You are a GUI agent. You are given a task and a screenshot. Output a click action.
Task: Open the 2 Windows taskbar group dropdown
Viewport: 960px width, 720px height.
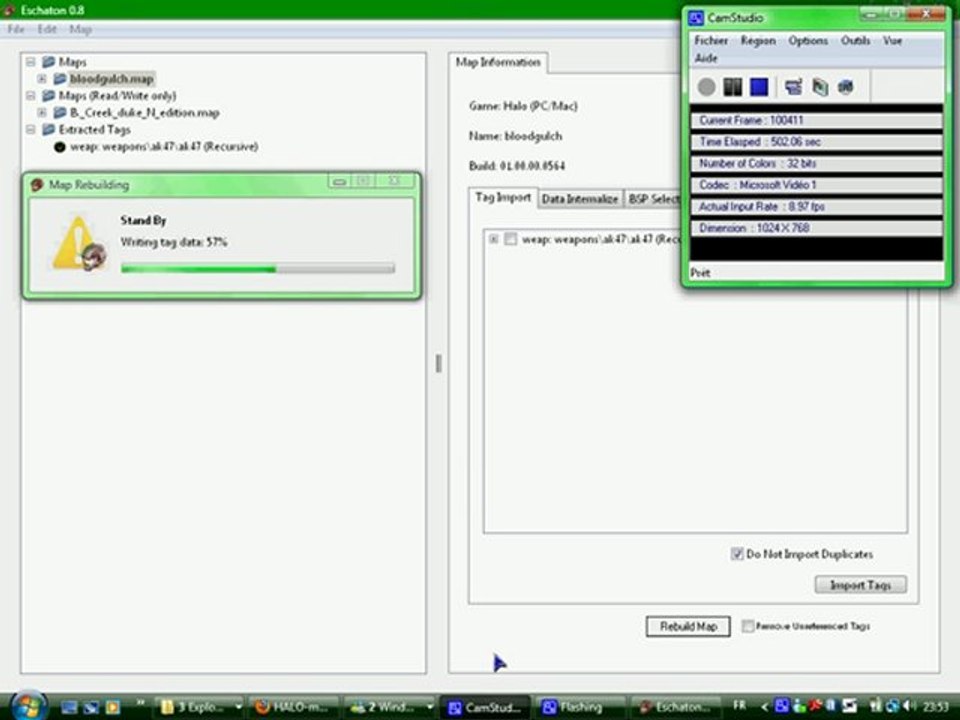[429, 707]
